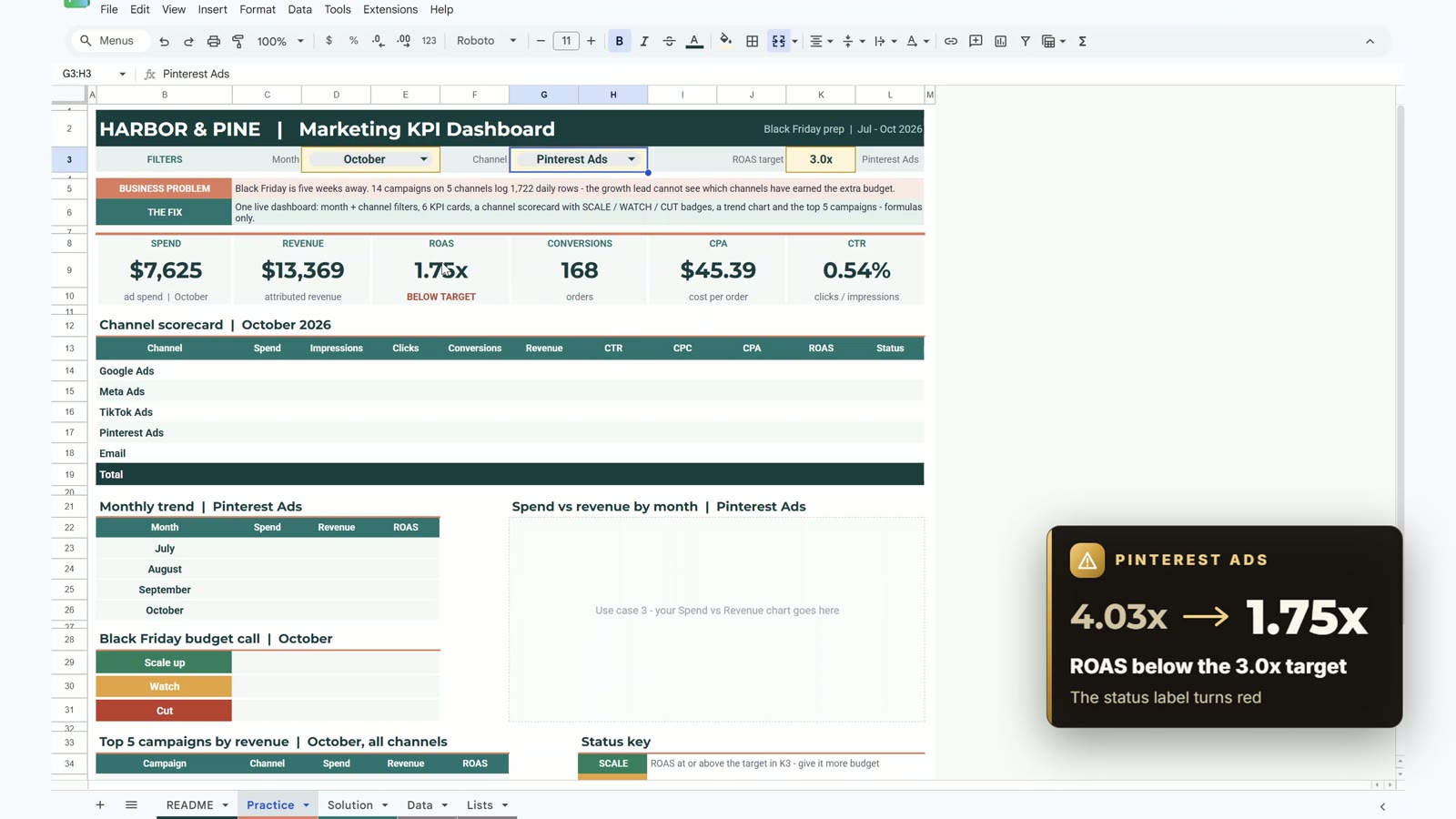Screen dimensions: 1456x819
Task: Open the Pinterest Ads channel dropdown
Action: [579, 159]
